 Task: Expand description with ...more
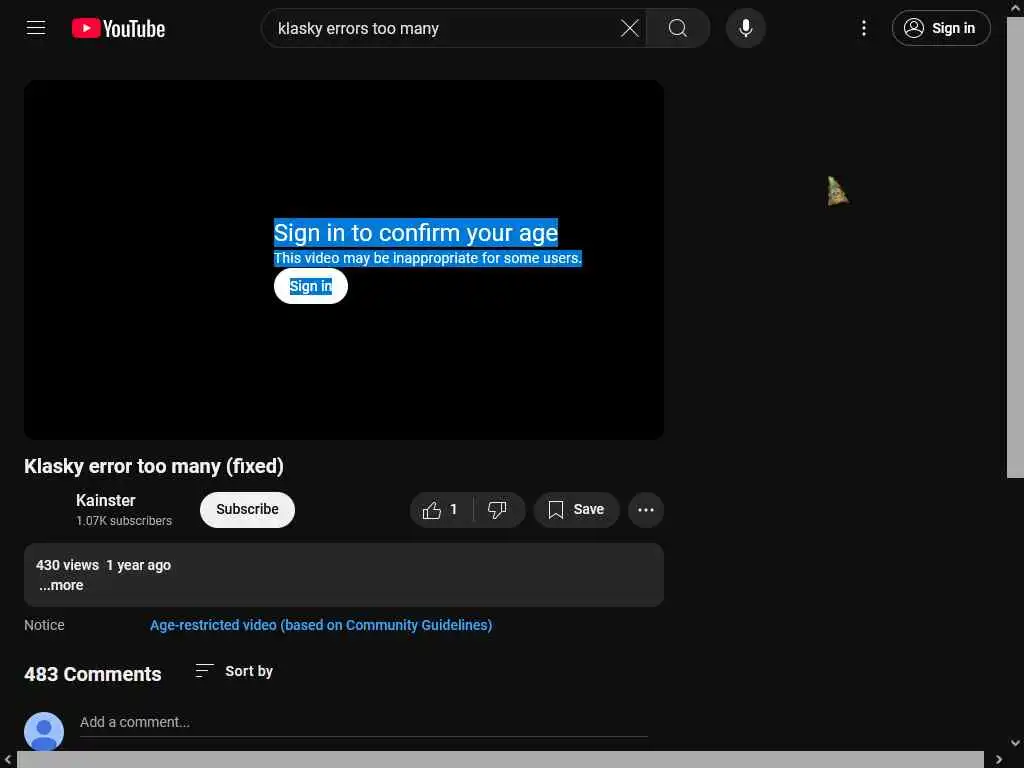[x=61, y=585]
